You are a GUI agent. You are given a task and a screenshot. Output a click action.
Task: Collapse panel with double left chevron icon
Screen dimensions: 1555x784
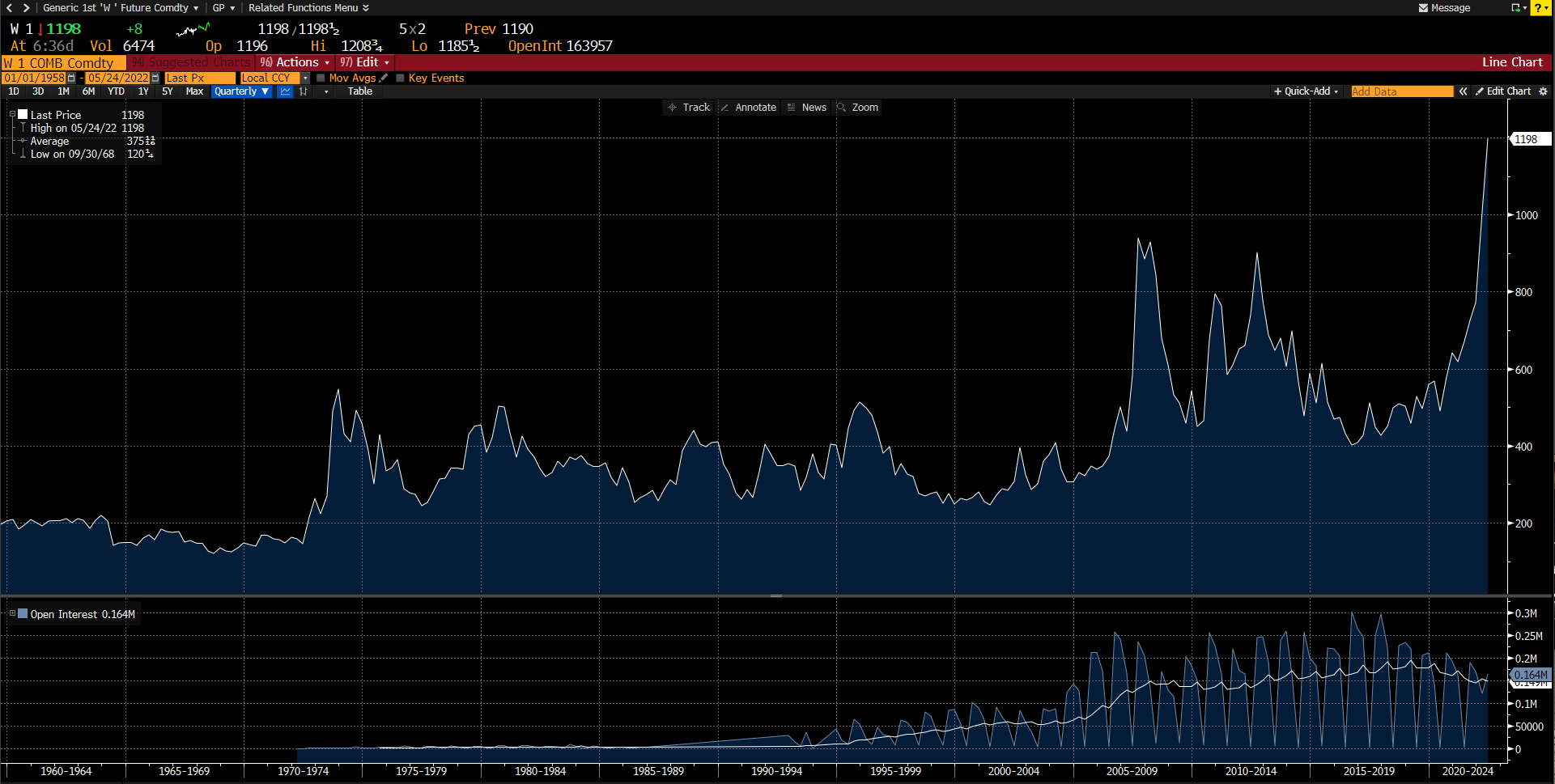[1464, 91]
